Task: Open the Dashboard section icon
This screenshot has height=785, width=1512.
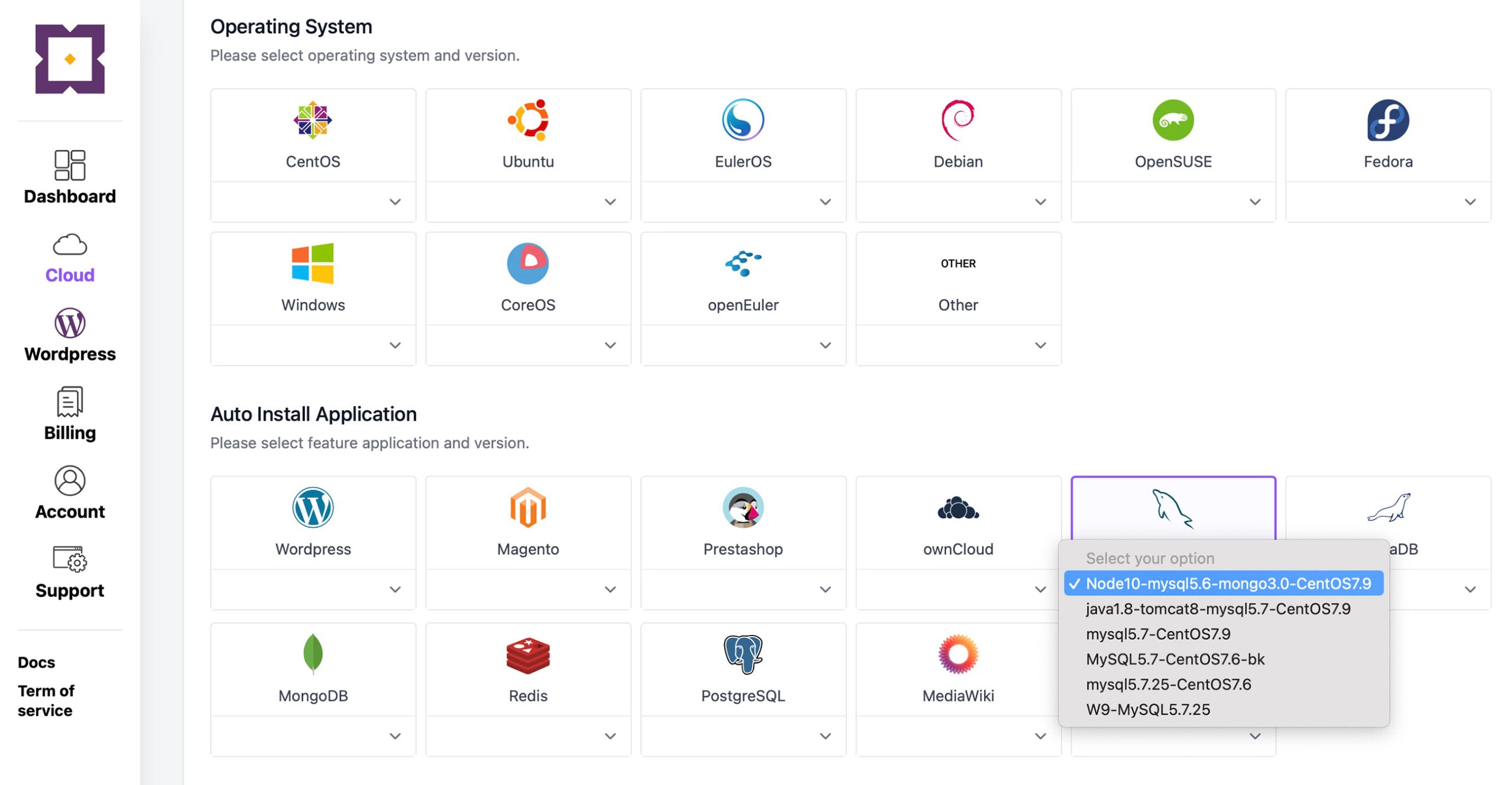Action: click(70, 165)
